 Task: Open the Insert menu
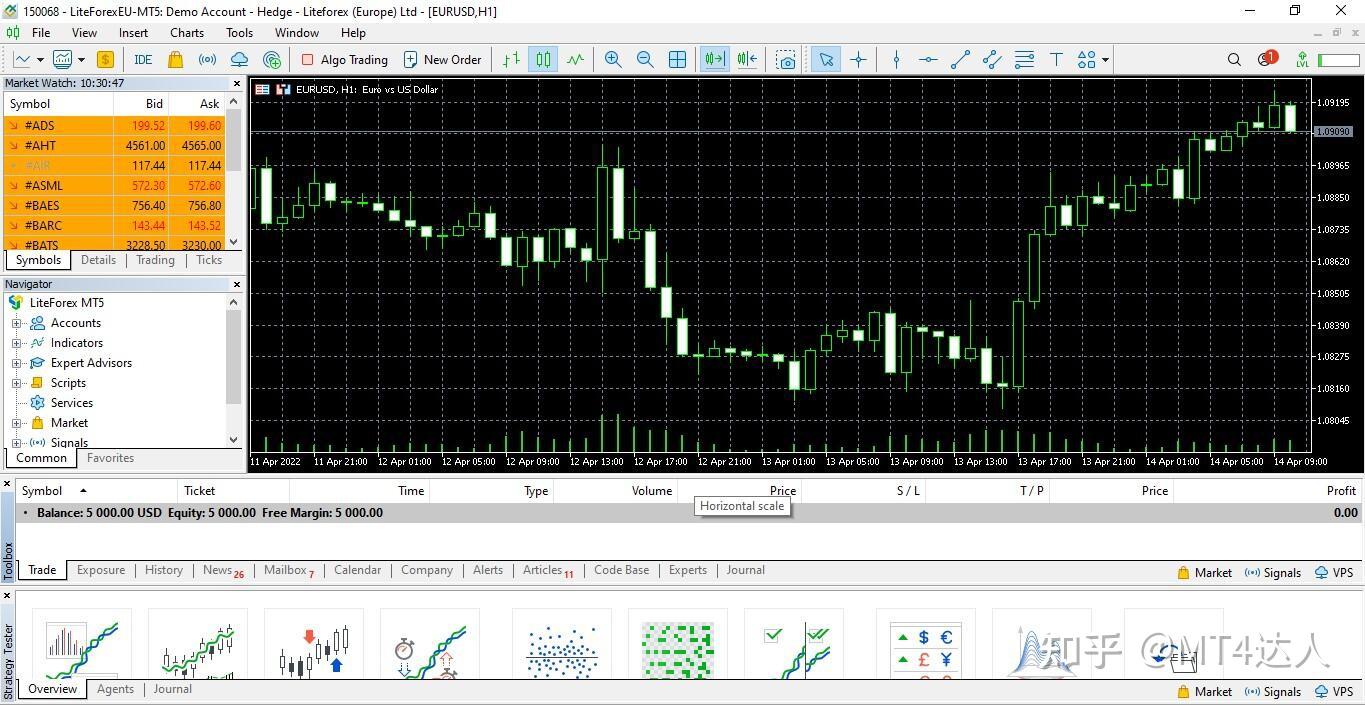pyautogui.click(x=133, y=33)
